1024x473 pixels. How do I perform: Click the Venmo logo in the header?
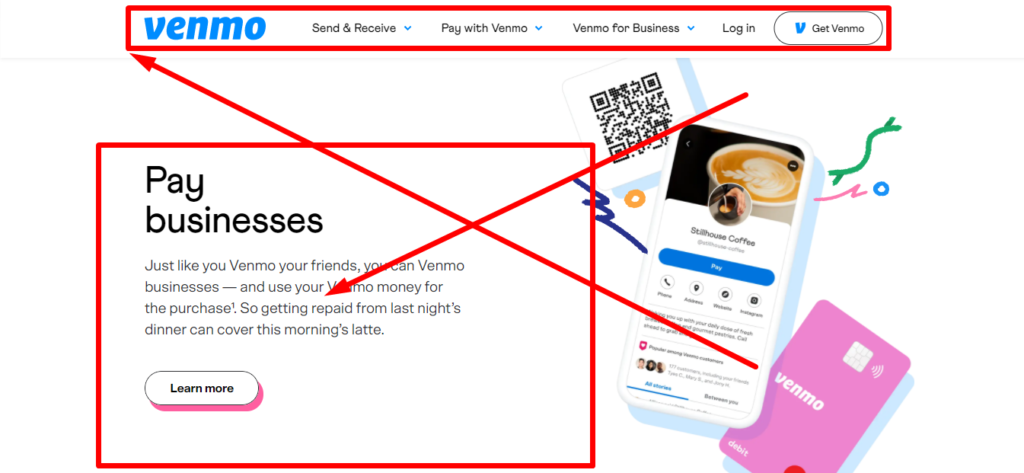click(x=204, y=28)
